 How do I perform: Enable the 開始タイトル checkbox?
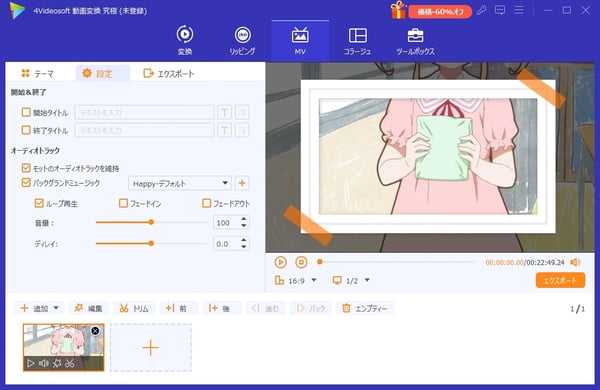point(26,112)
